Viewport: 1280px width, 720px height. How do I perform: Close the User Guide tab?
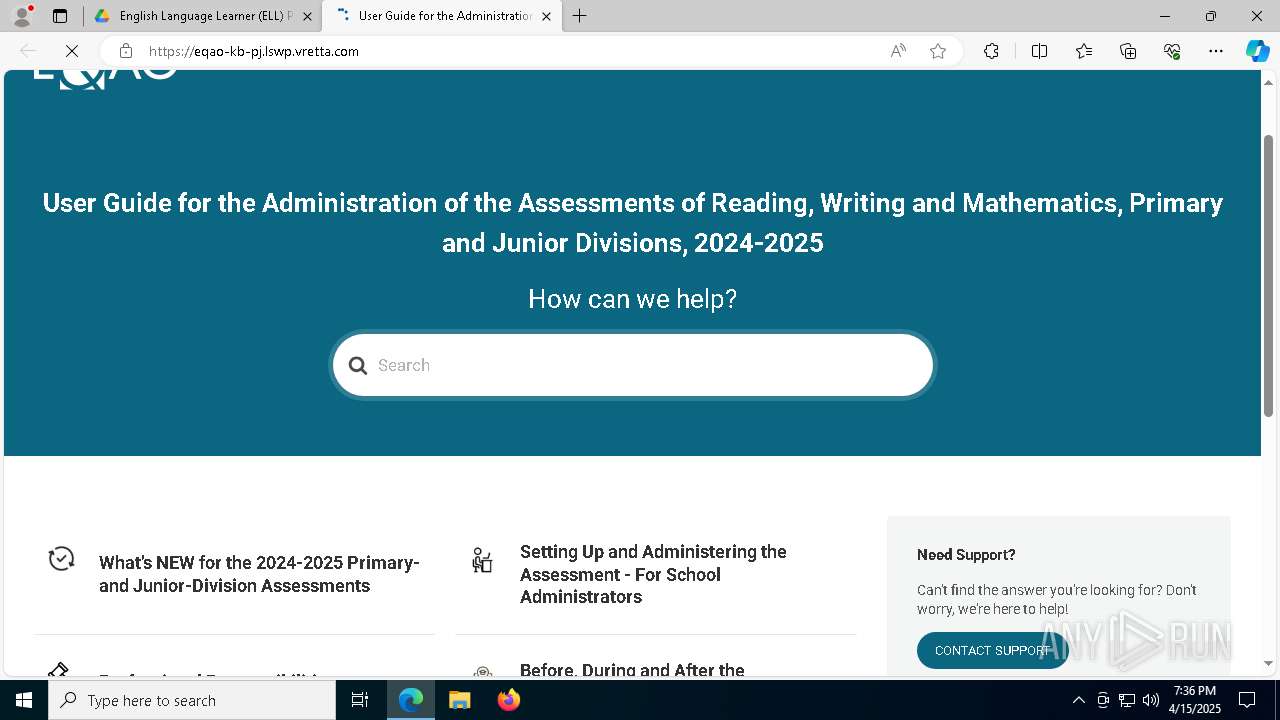pyautogui.click(x=546, y=16)
